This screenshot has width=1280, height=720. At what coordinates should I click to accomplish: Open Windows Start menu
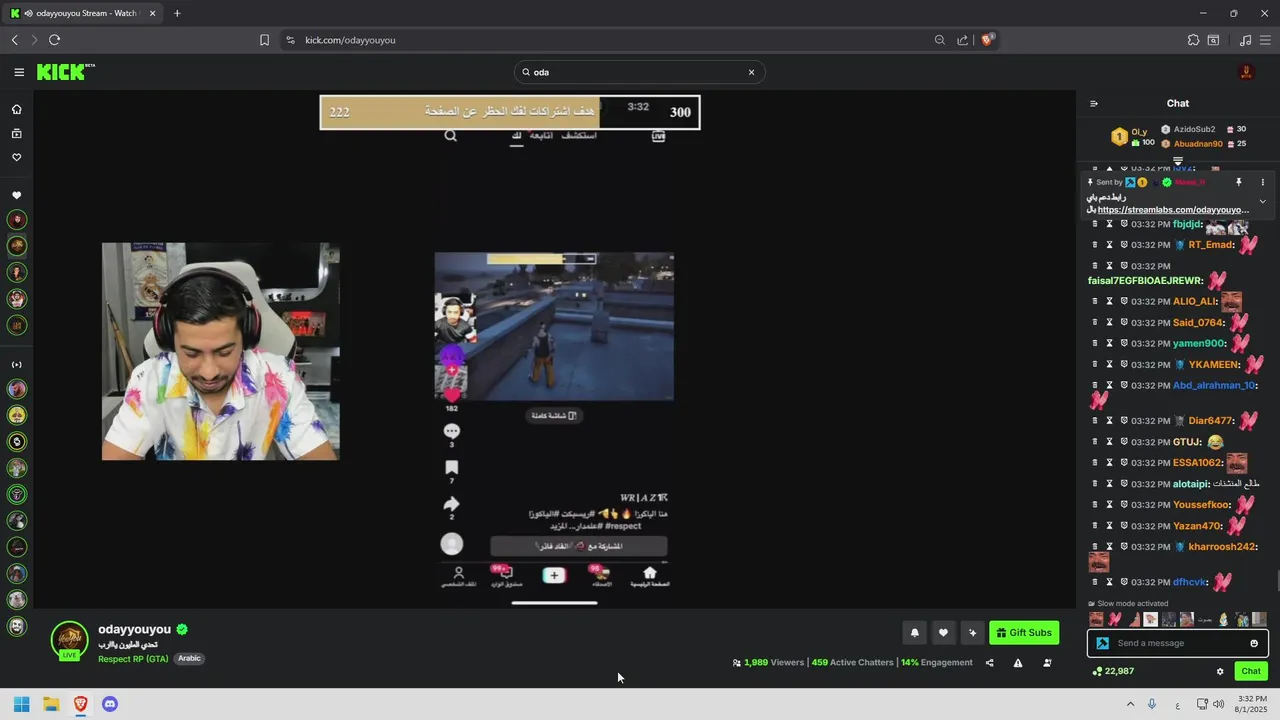21,704
